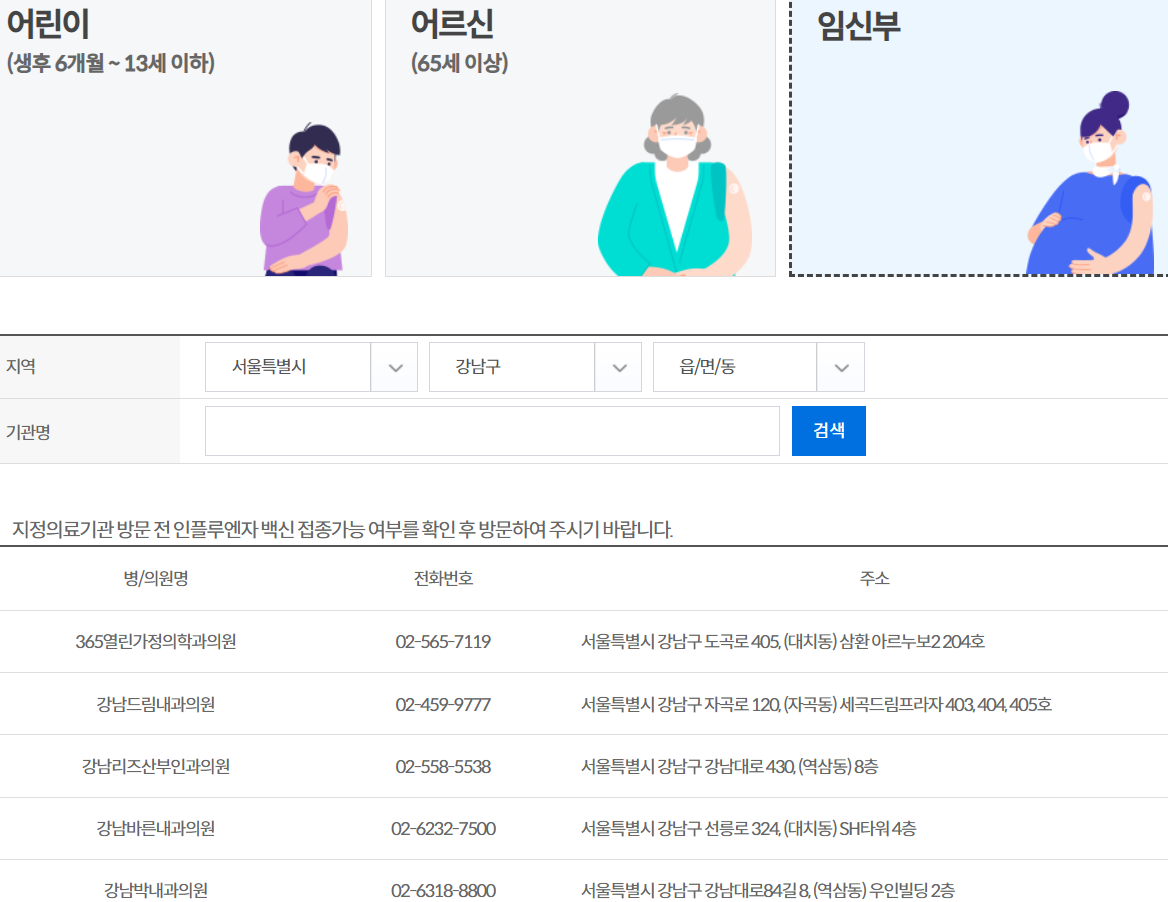Click phone number 02-565-7119
The width and height of the screenshot is (1168, 902).
[443, 641]
